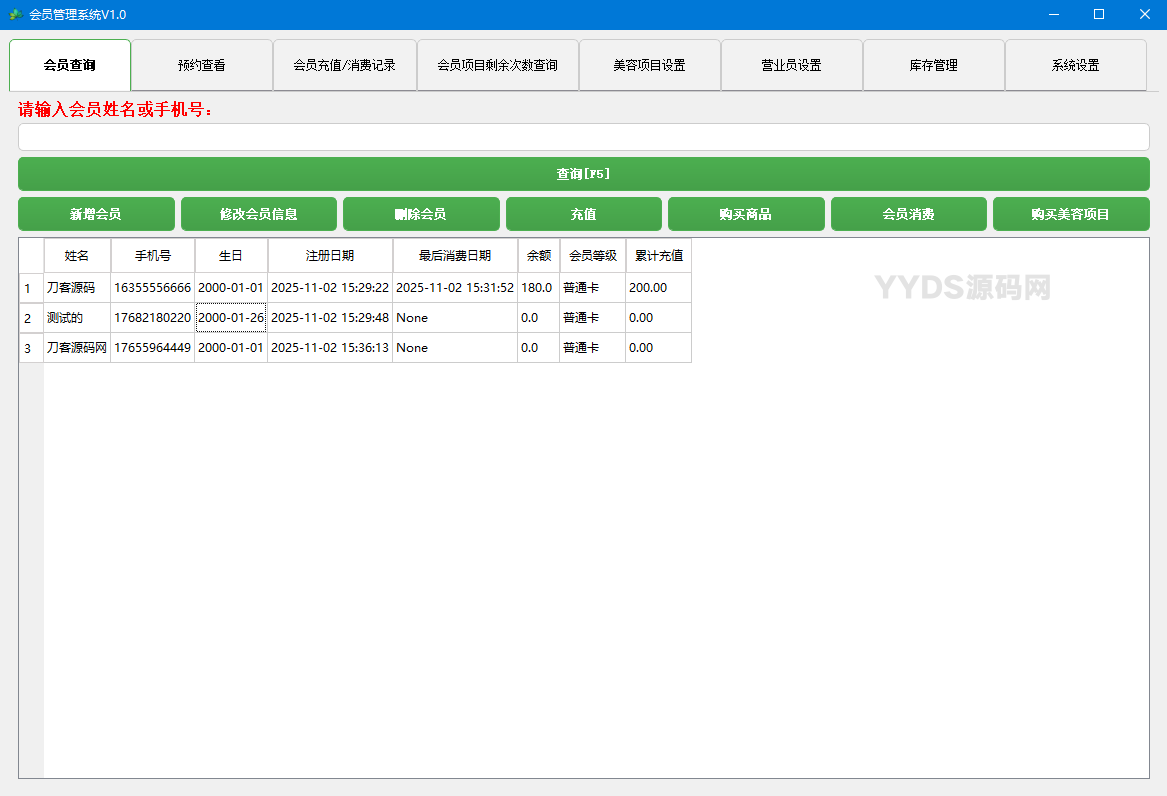
Task: Click the member name/phone search input field
Action: pos(583,136)
